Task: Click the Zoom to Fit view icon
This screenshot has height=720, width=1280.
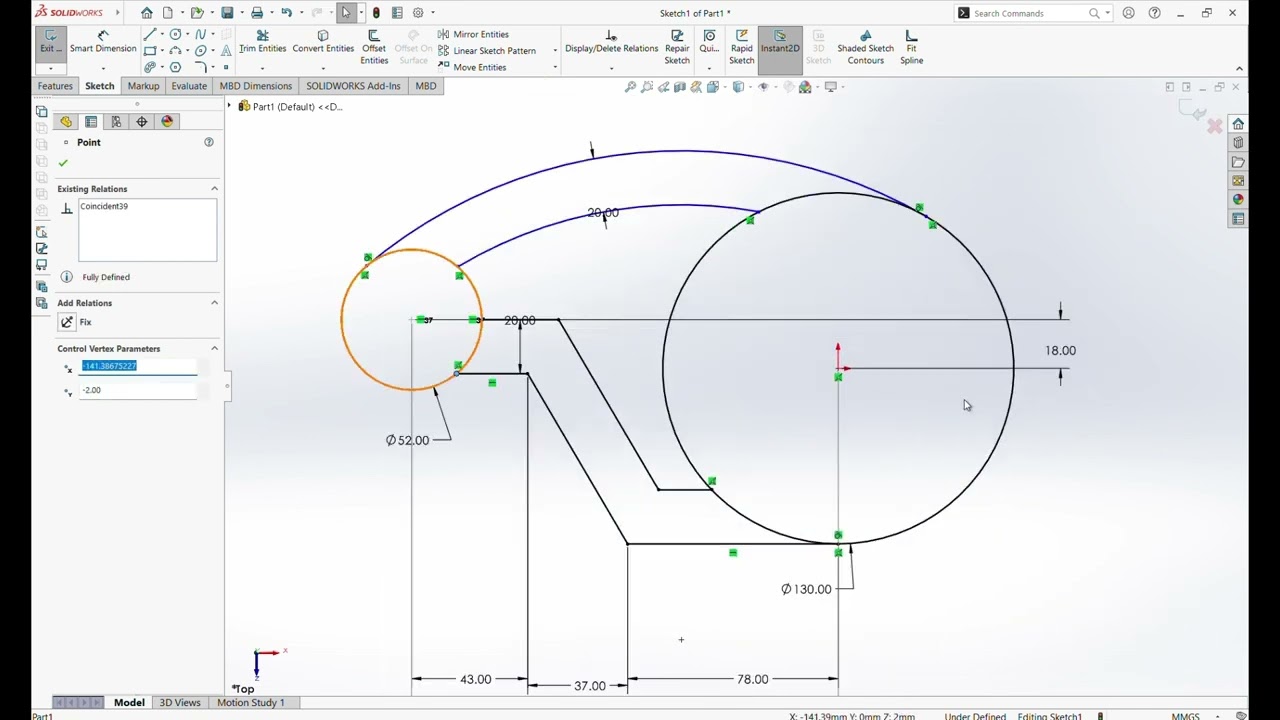Action: pyautogui.click(x=631, y=87)
